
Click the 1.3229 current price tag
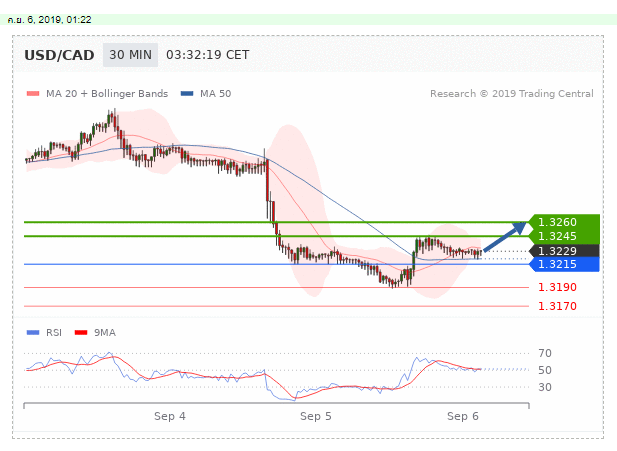click(564, 251)
